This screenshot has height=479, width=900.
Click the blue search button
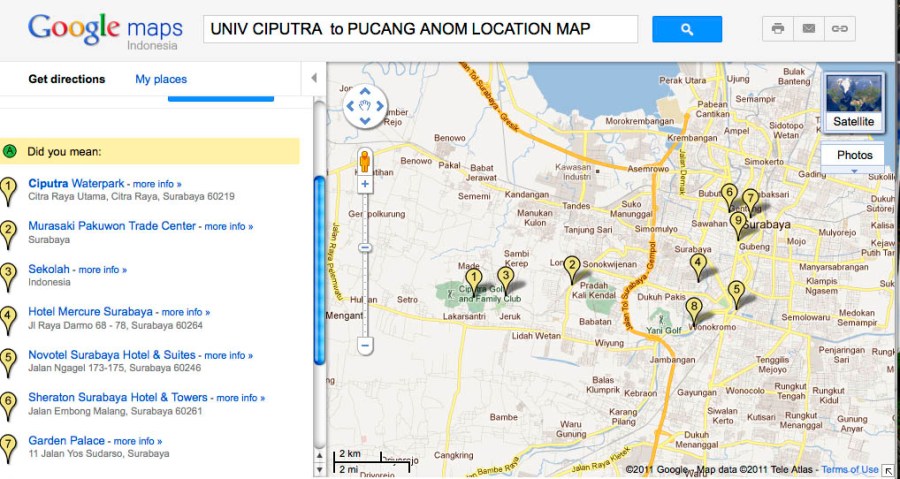click(x=686, y=29)
